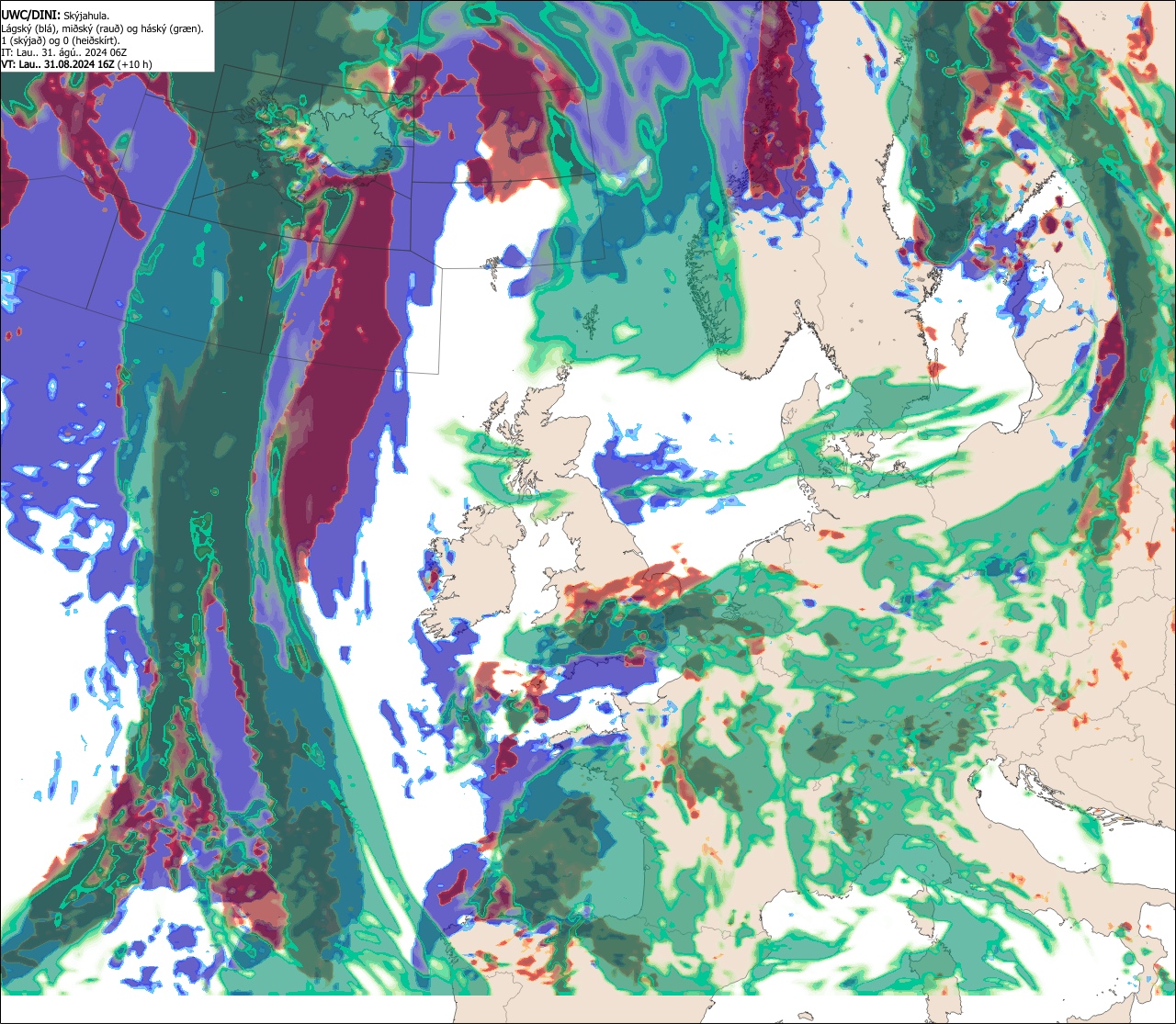Click the 'IT: Lau.. 31. ágú.. 2024 06Z' line
Viewport: 1176px width, 1024px height.
(x=64, y=52)
